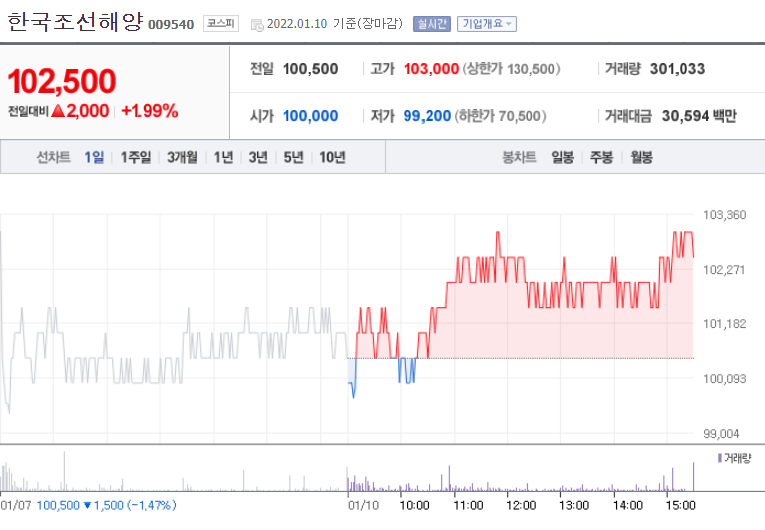Click the lower limit price 70,500
This screenshot has width=765, height=530.
520,116
